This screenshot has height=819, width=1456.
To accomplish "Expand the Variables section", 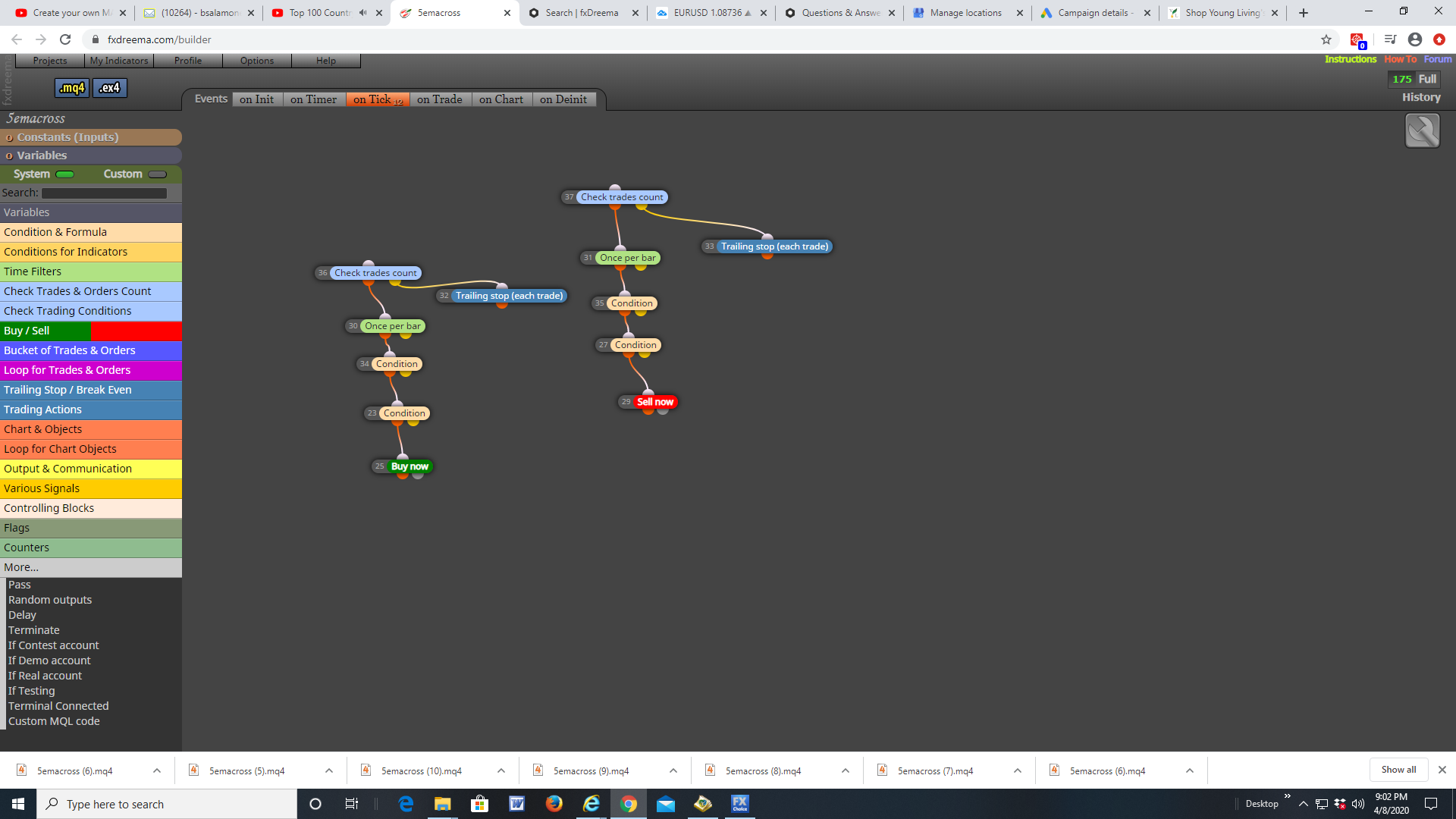I will (x=91, y=155).
